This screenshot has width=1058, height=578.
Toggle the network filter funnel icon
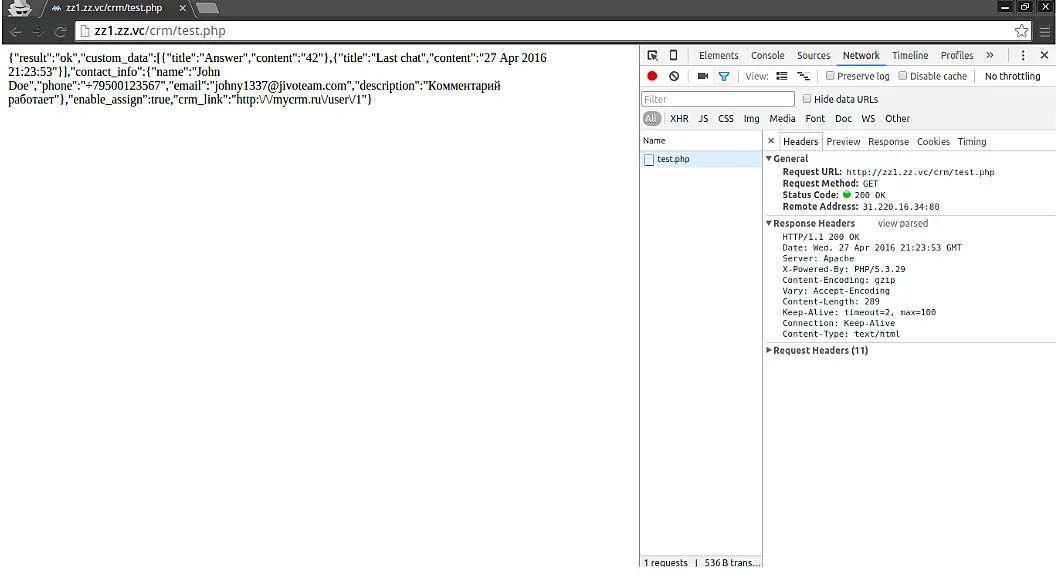pyautogui.click(x=723, y=76)
